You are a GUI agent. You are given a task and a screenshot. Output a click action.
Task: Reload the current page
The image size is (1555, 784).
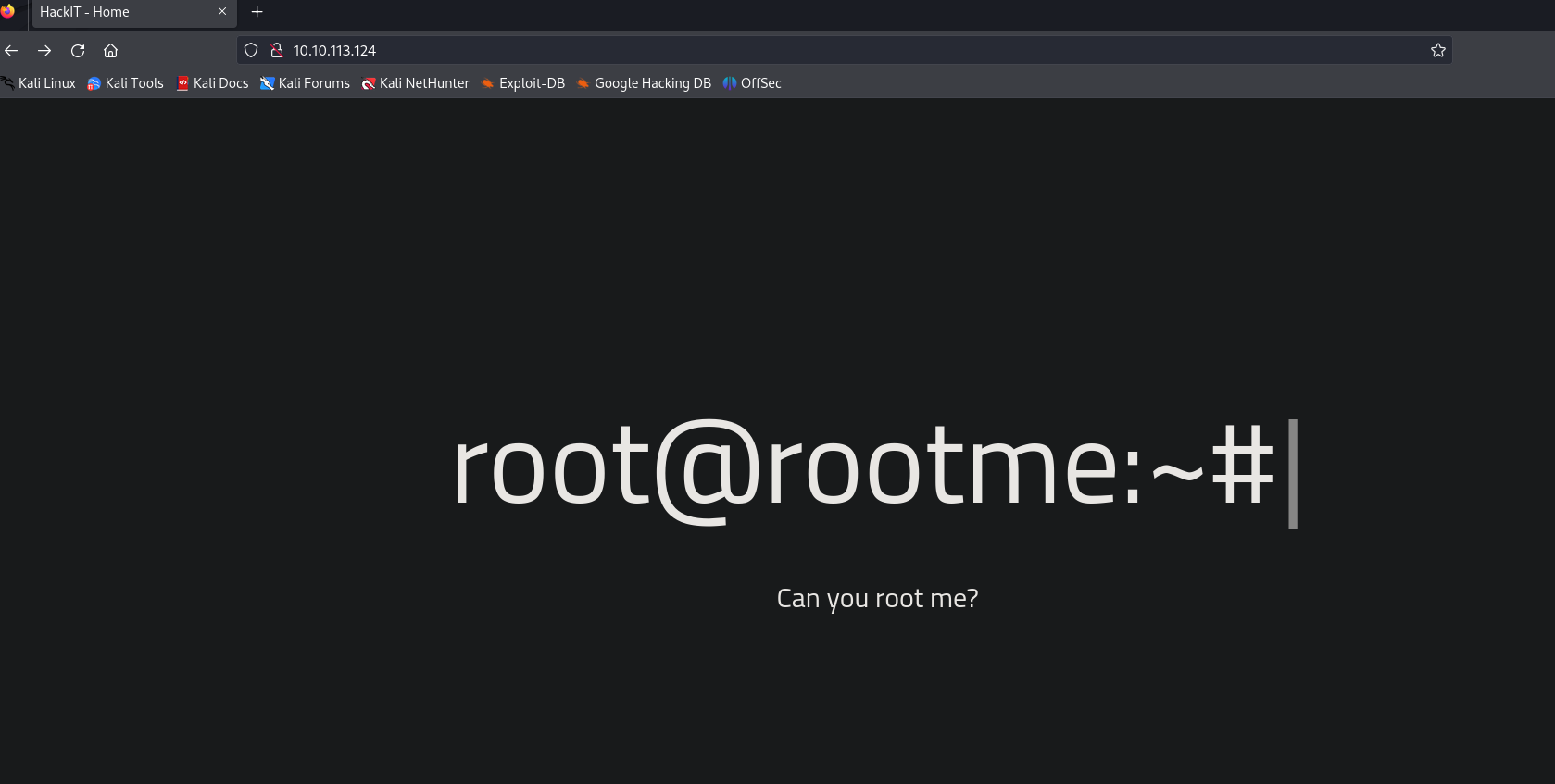[78, 51]
